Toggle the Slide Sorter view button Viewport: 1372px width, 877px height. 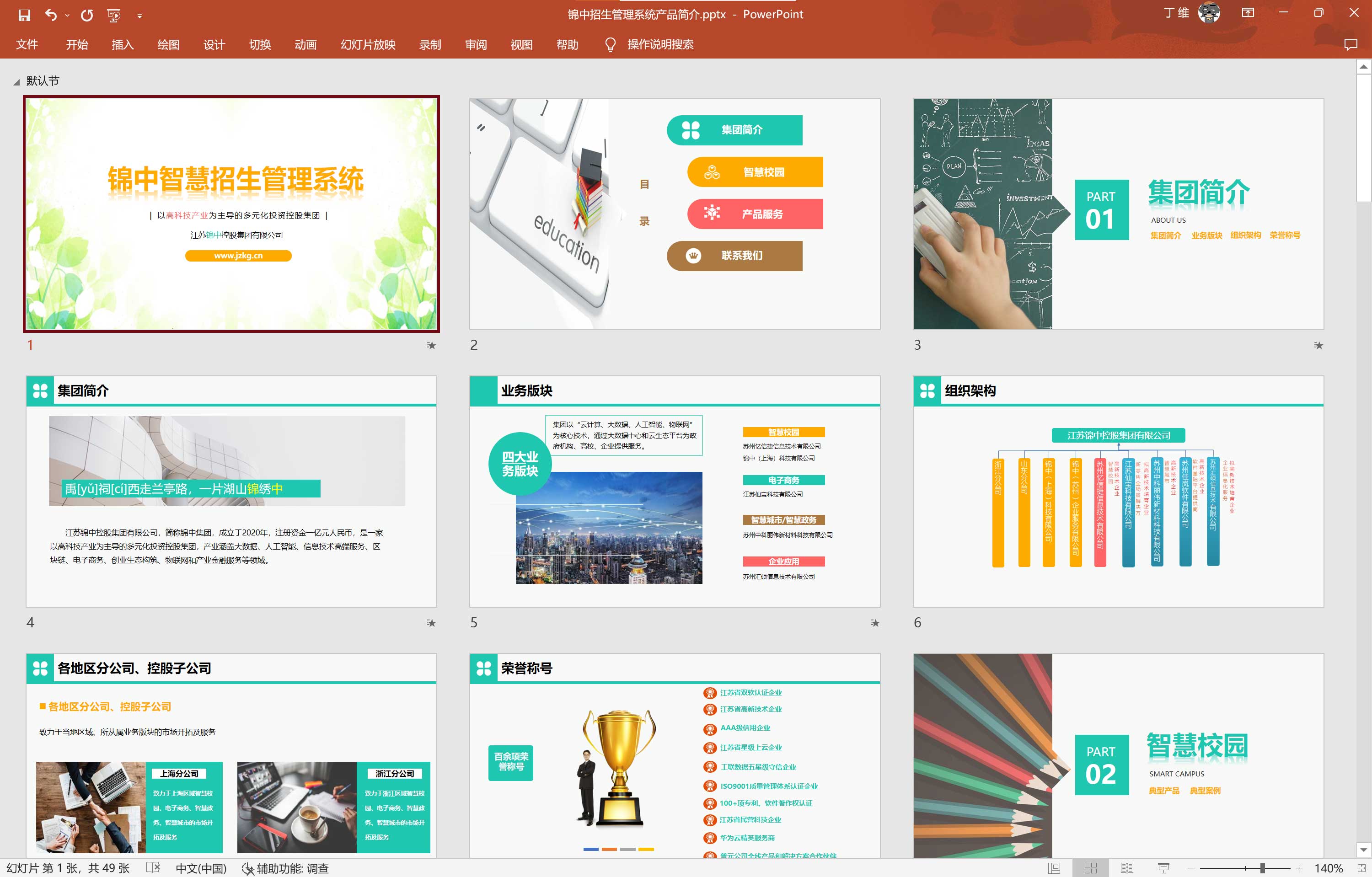tap(1090, 868)
